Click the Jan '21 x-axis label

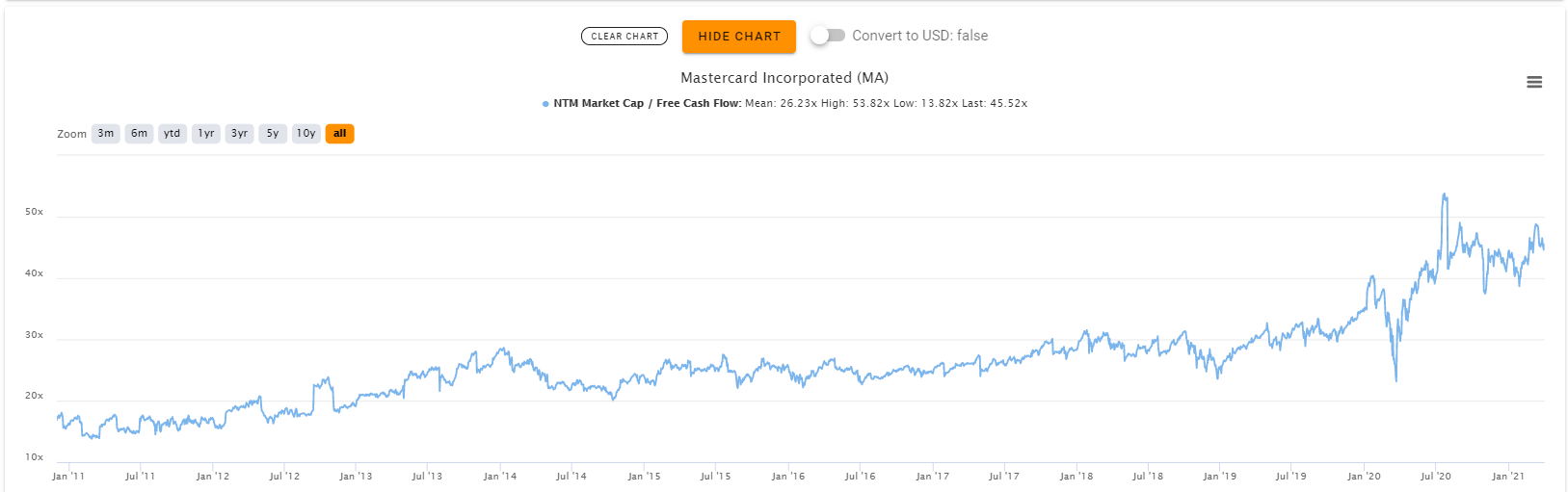click(x=1508, y=477)
